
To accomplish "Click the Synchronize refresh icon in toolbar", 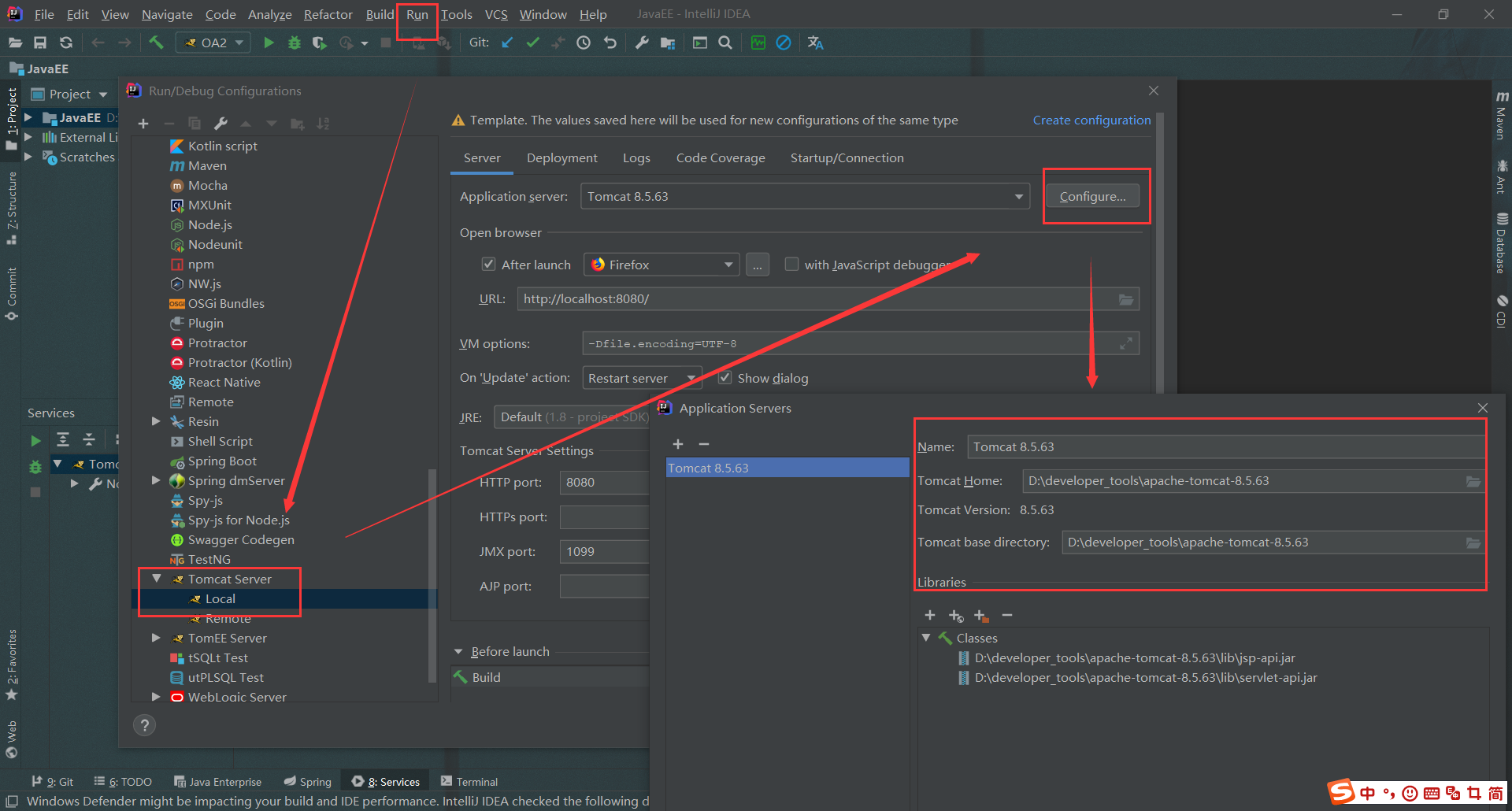I will click(66, 43).
